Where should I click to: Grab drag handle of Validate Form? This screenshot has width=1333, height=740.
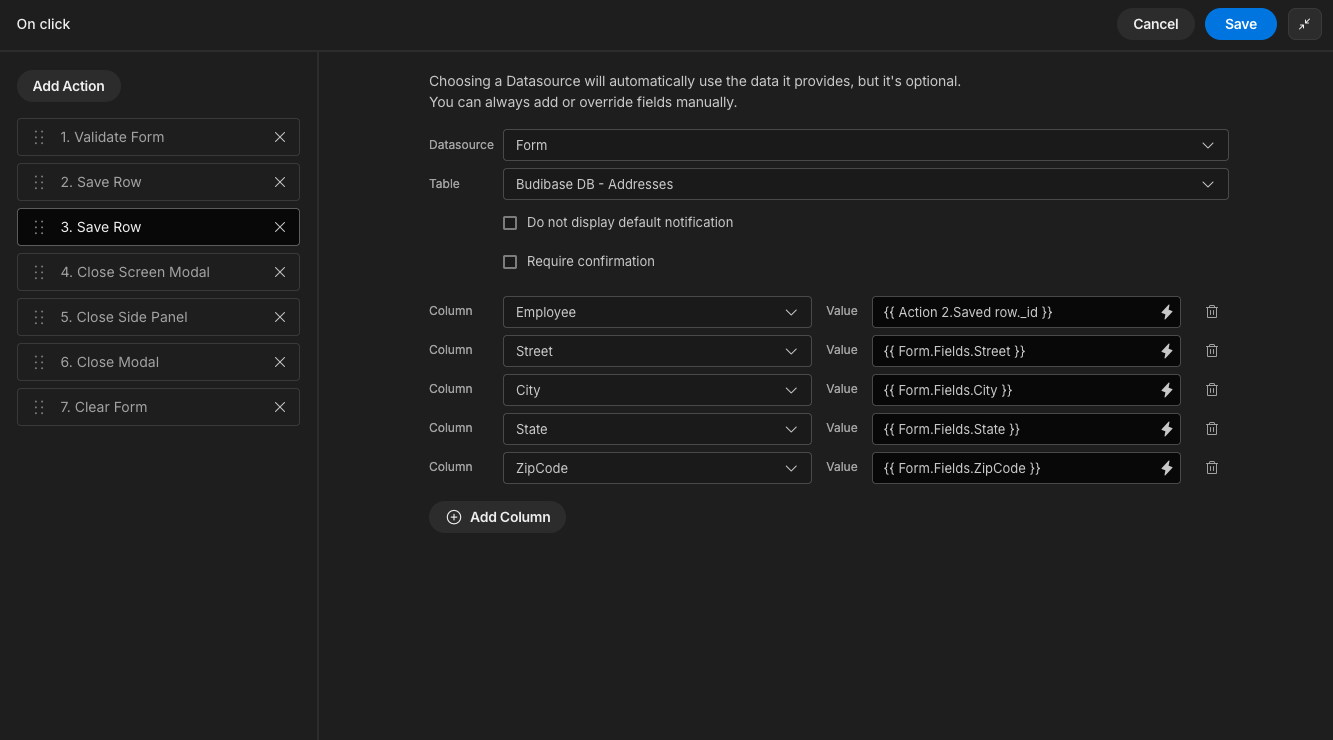pyautogui.click(x=39, y=137)
